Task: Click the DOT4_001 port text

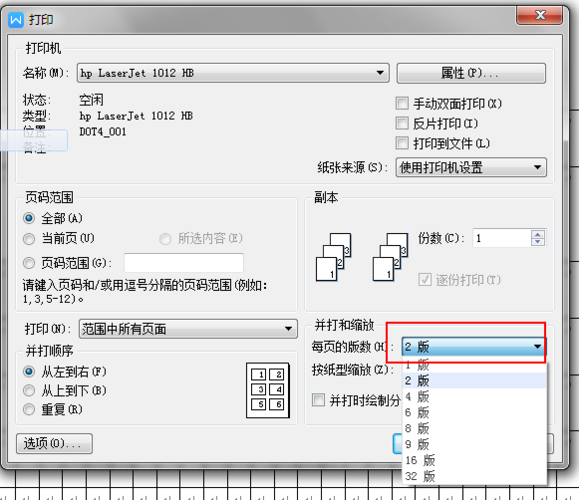Action: click(103, 132)
